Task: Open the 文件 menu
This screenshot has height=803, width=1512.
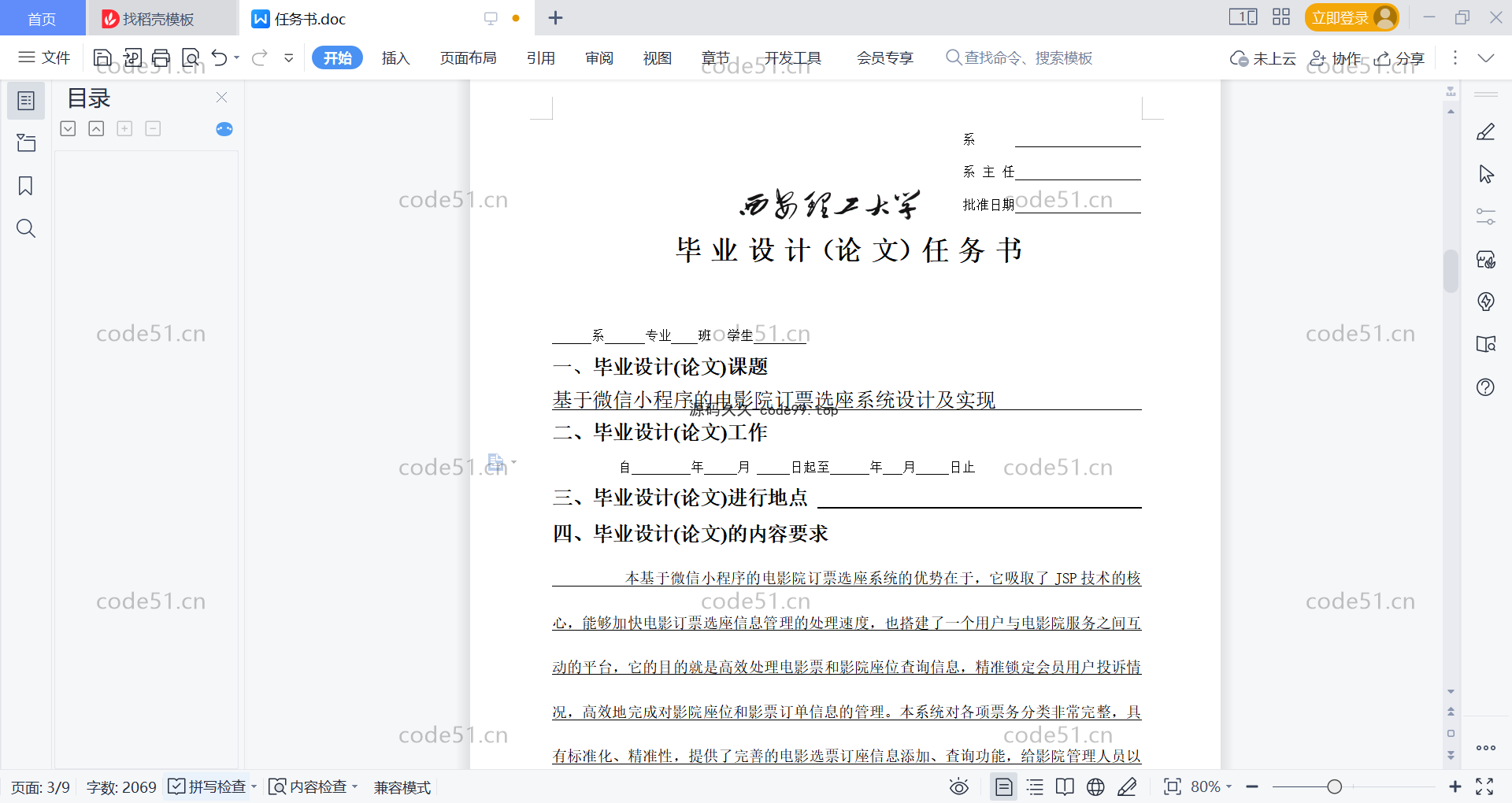Action: [x=44, y=57]
